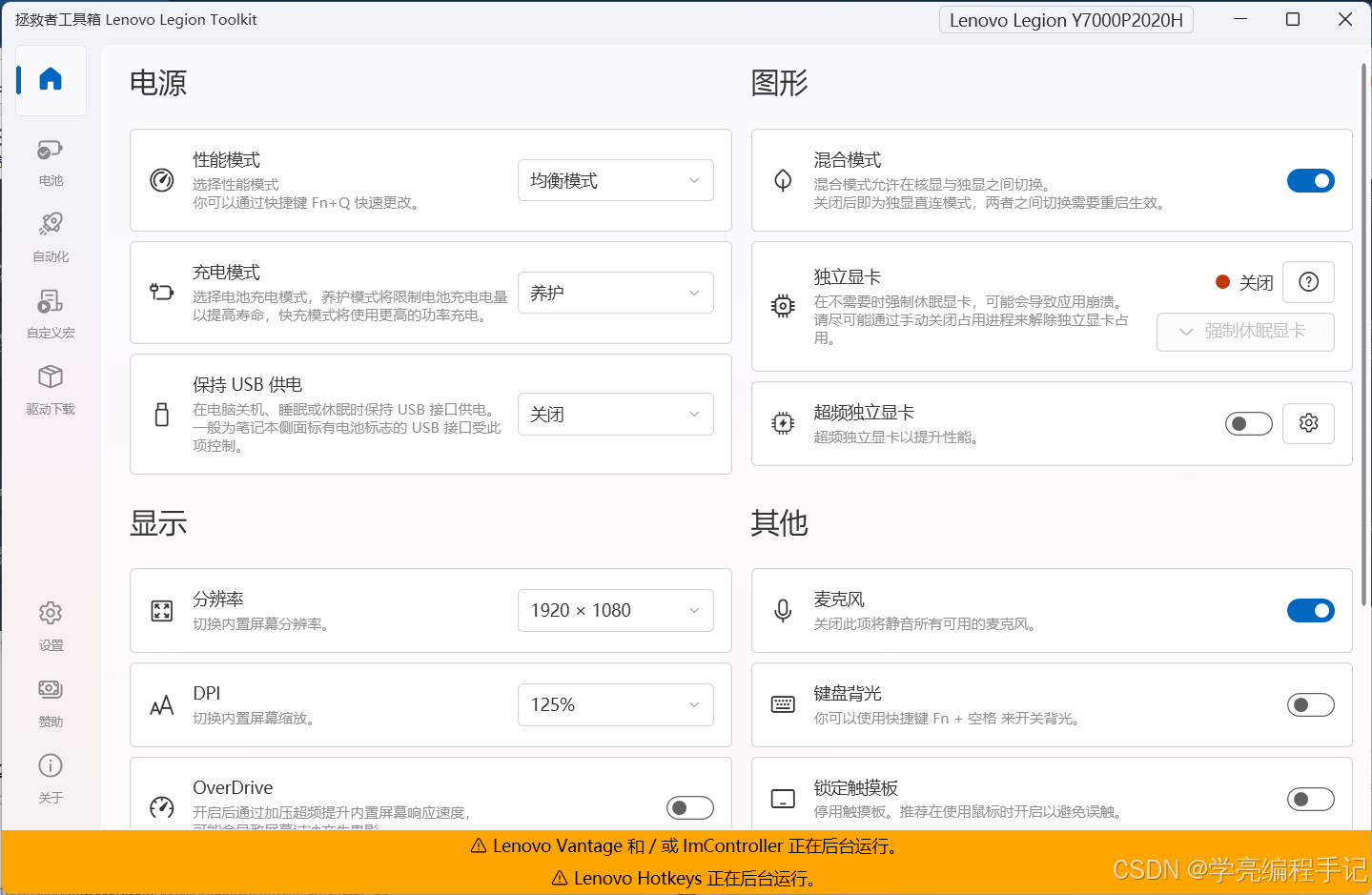Open the 自定义宏 macro page

(x=51, y=315)
